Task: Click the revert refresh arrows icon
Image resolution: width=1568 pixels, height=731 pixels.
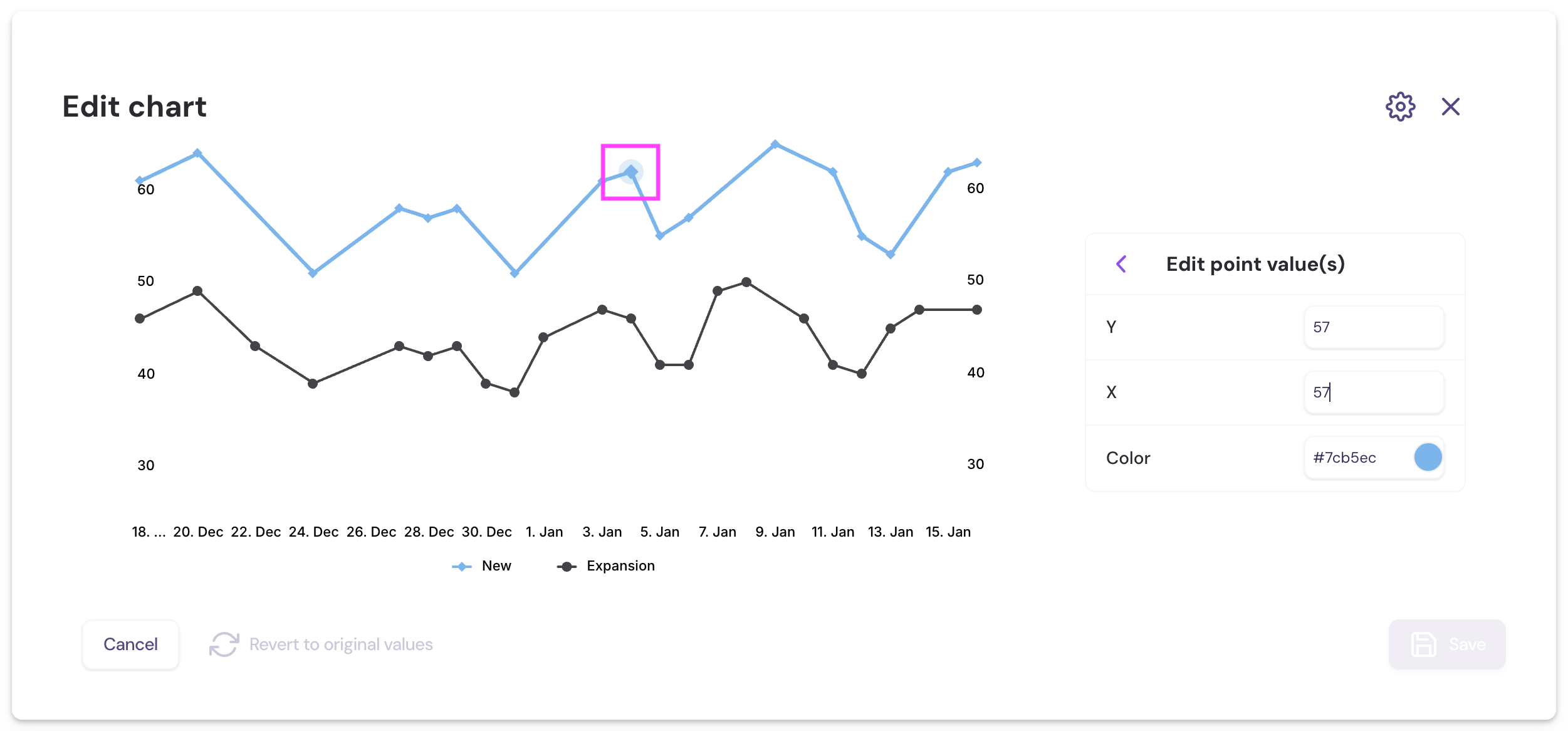Action: click(x=226, y=643)
